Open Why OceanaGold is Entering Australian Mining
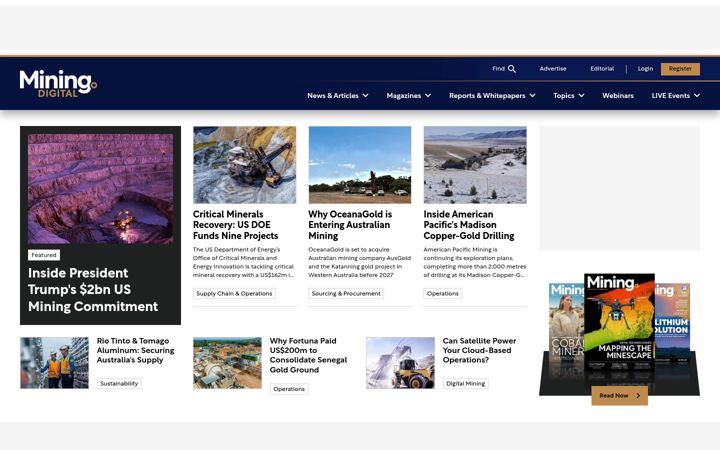Image resolution: width=720 pixels, height=450 pixels. (x=350, y=225)
